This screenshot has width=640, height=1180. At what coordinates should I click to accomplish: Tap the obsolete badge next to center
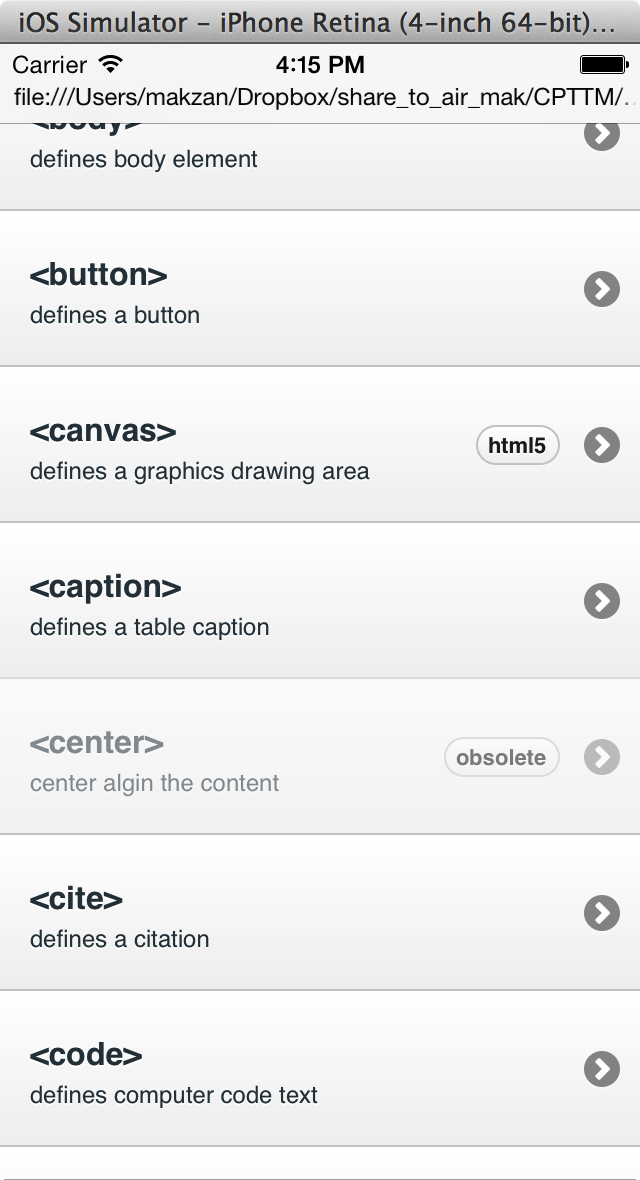coord(501,757)
